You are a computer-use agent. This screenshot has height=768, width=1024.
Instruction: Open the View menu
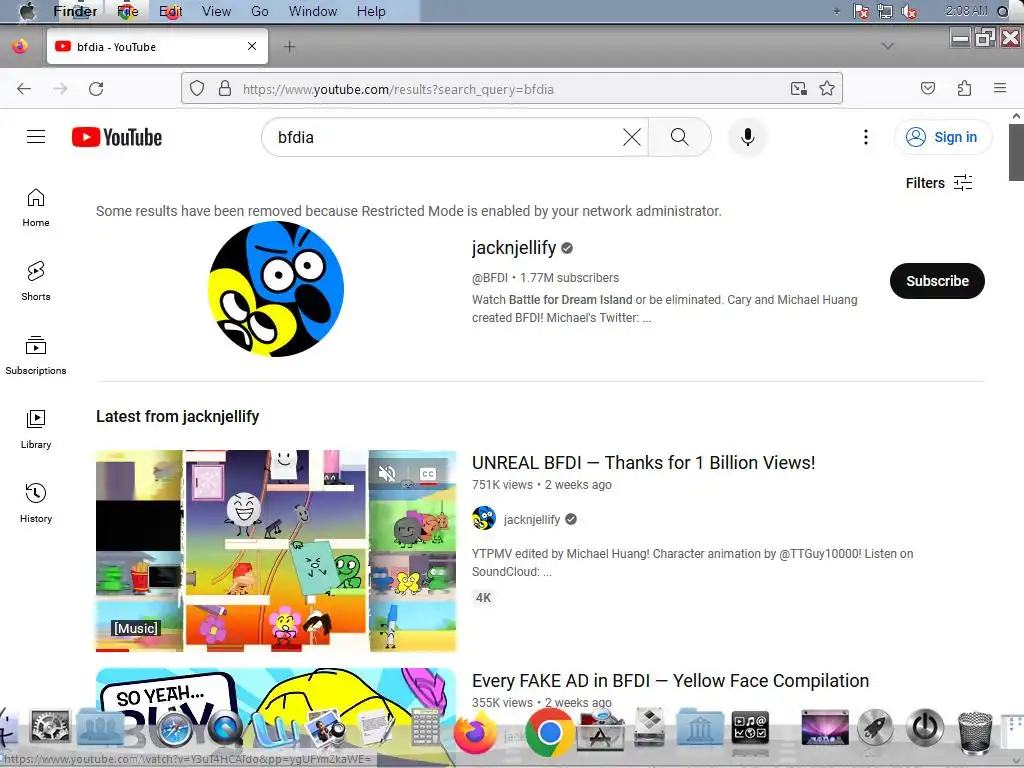click(216, 11)
